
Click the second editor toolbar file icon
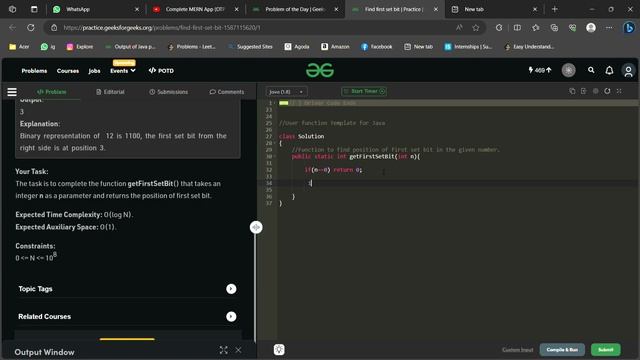coord(583,91)
